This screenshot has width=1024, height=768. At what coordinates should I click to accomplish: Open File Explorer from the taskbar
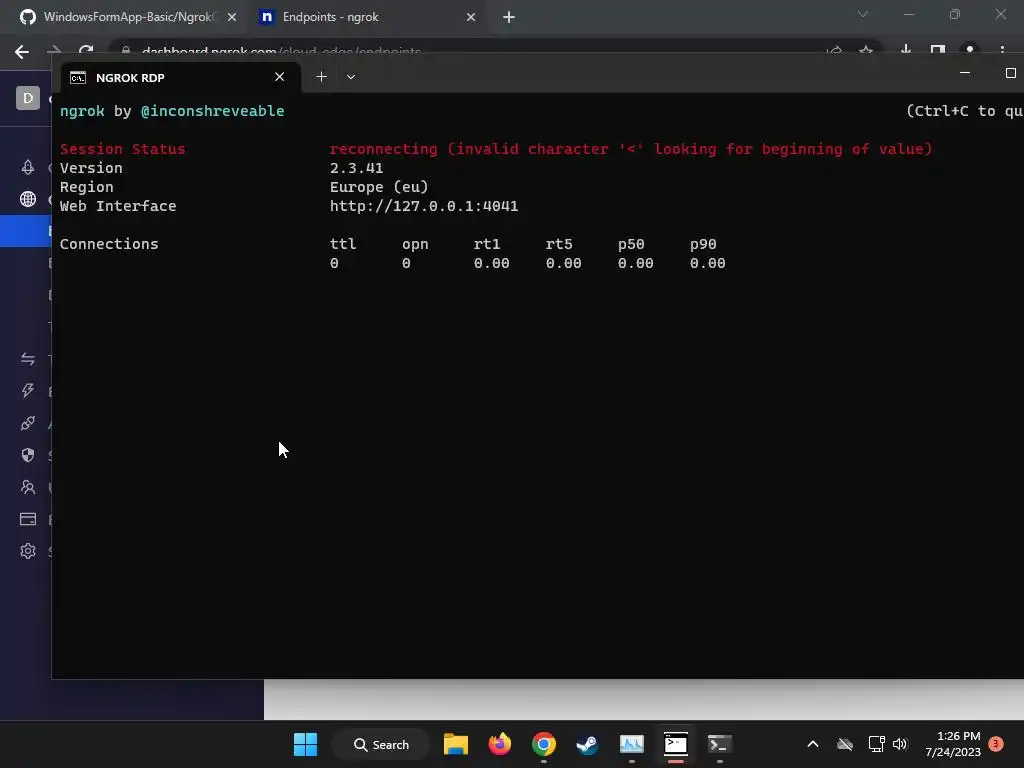[456, 744]
